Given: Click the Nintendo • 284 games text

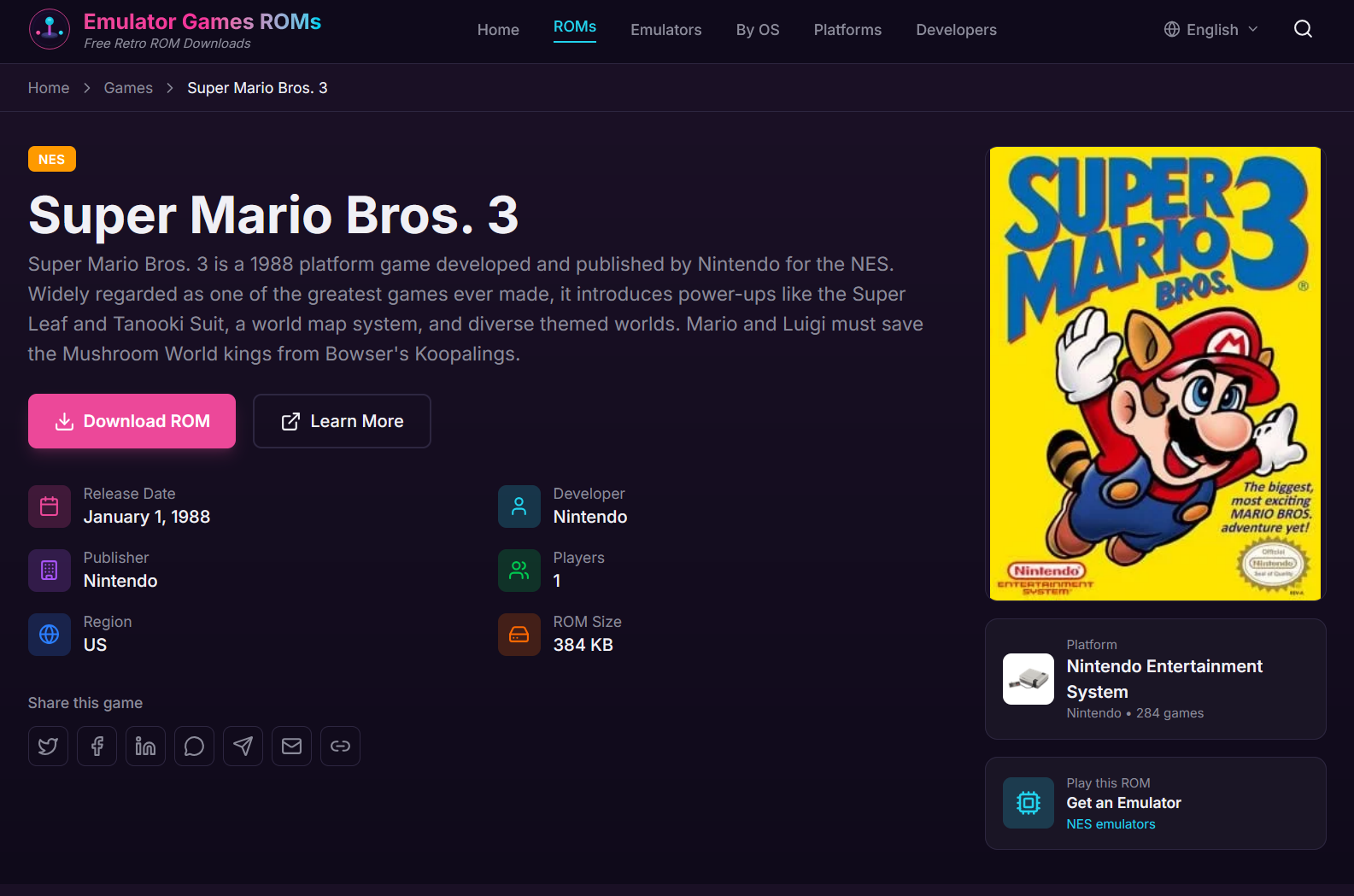Looking at the screenshot, I should tap(1135, 713).
